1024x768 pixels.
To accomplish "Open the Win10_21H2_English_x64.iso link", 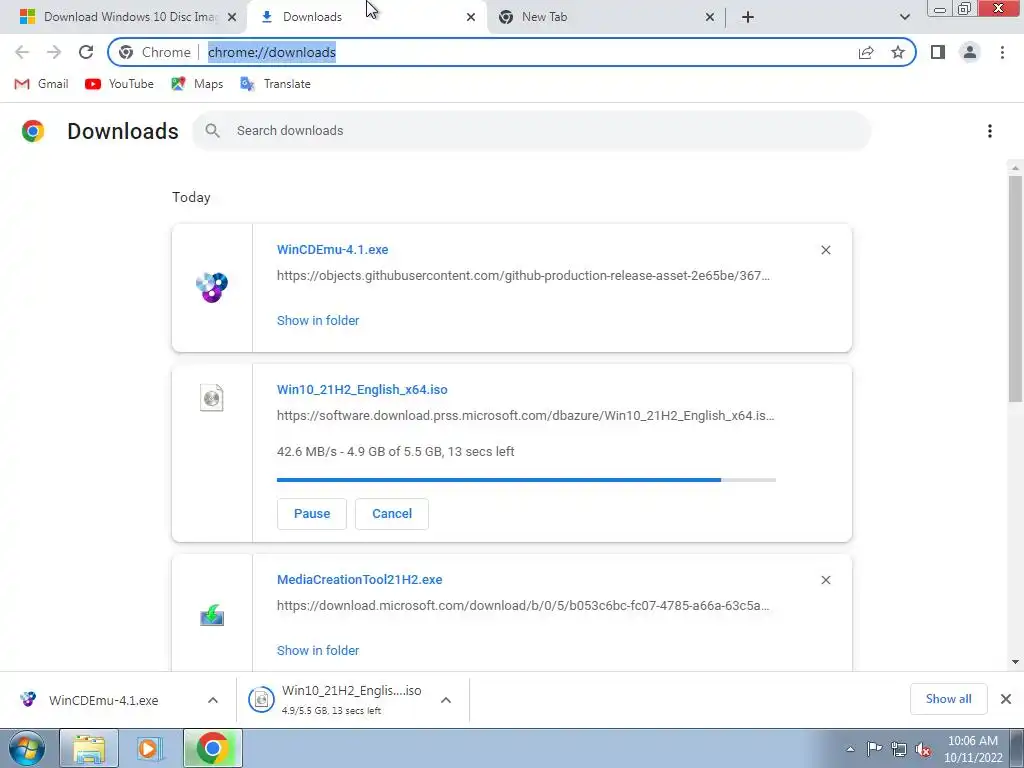I will (x=362, y=390).
